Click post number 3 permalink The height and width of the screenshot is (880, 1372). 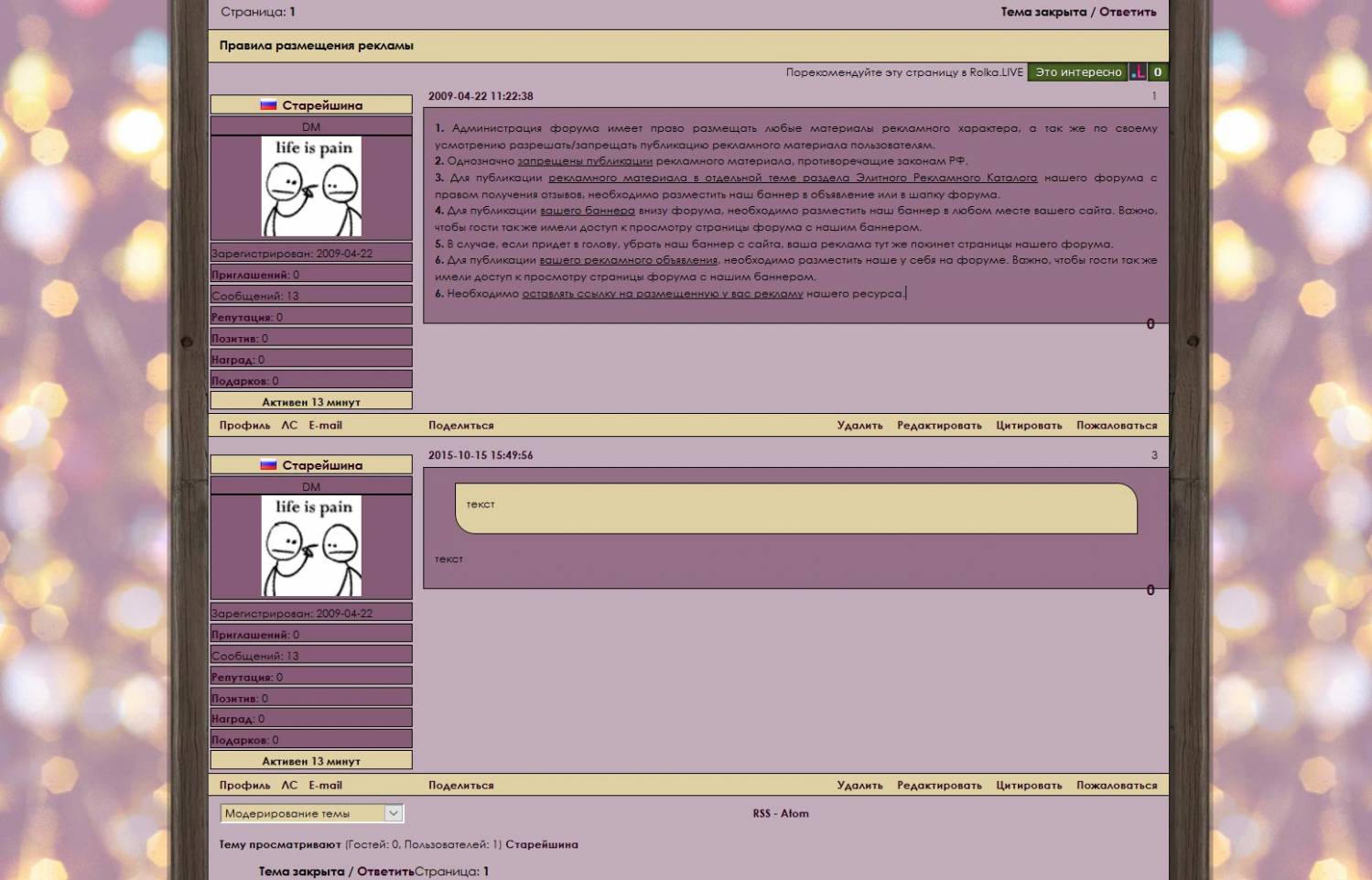coord(1153,455)
